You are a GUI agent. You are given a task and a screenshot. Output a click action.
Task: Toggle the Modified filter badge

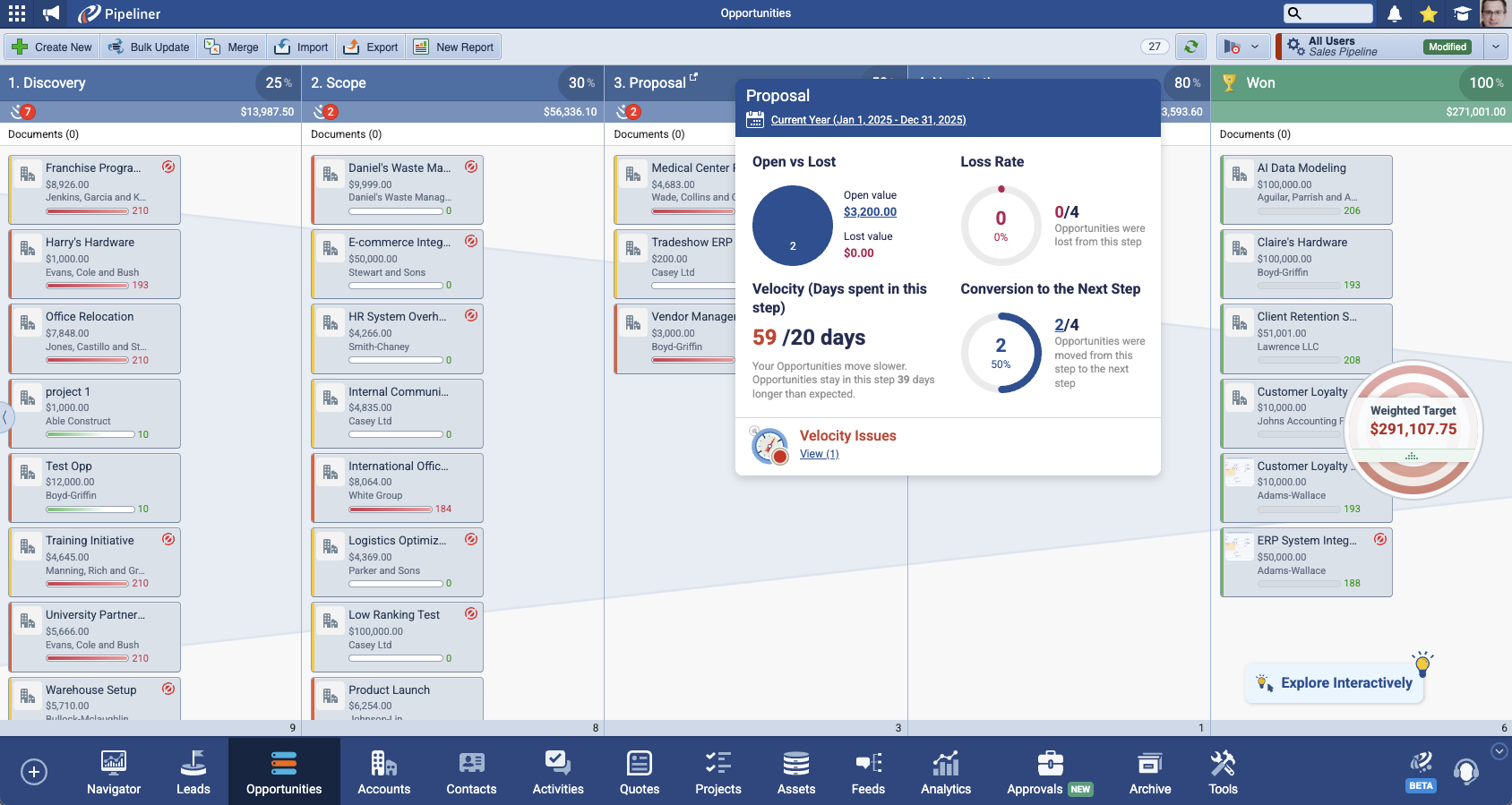pos(1447,47)
